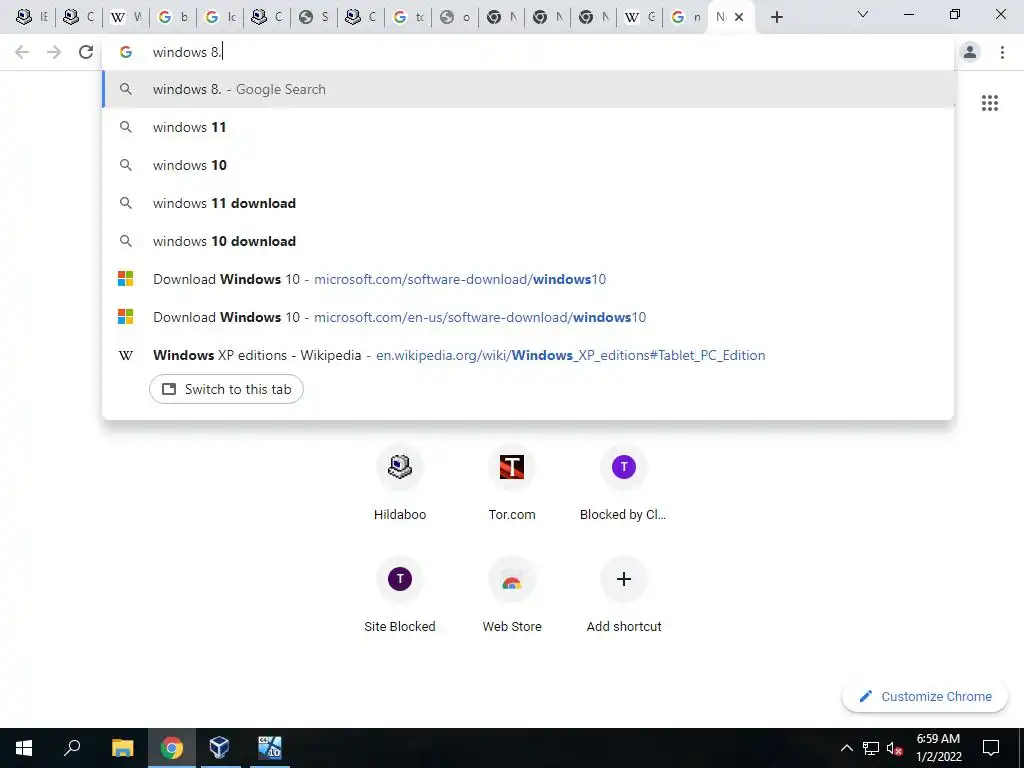Open the network tray icon
Image resolution: width=1024 pixels, height=768 pixels.
pyautogui.click(x=871, y=748)
